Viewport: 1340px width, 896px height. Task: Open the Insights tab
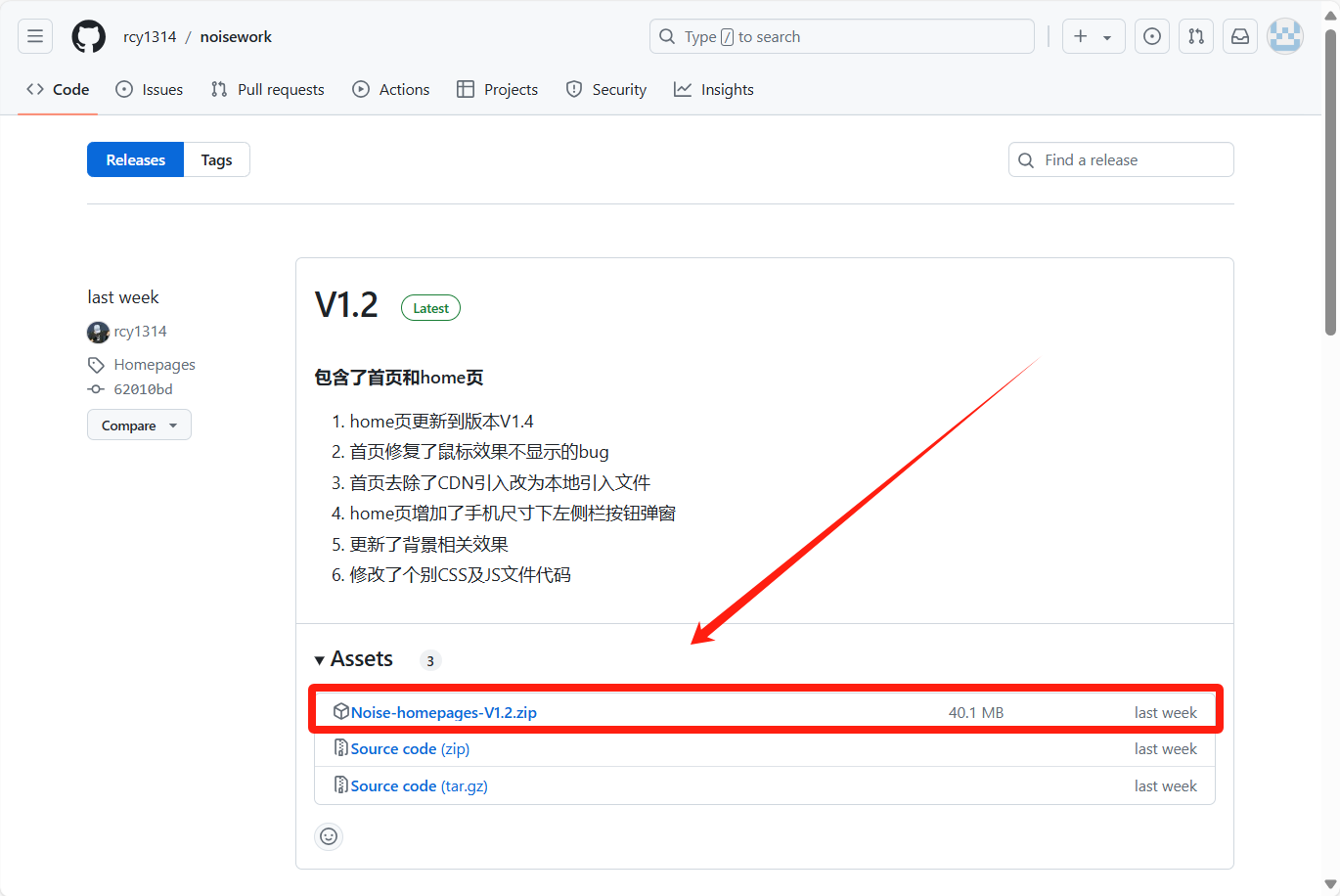pos(714,89)
